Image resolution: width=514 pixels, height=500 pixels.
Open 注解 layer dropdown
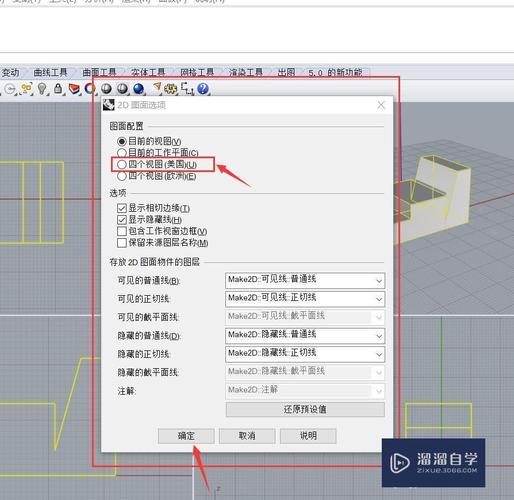305,391
